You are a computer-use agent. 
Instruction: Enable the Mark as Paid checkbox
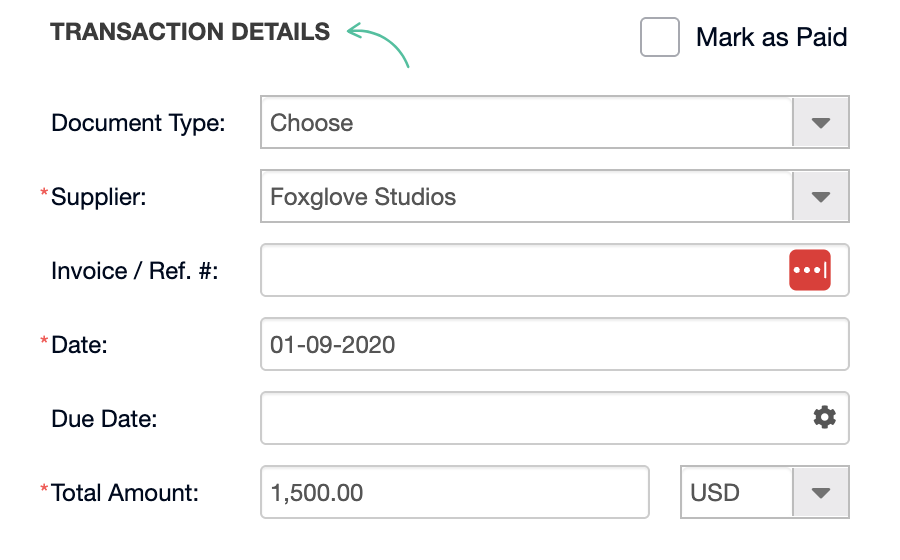click(660, 37)
